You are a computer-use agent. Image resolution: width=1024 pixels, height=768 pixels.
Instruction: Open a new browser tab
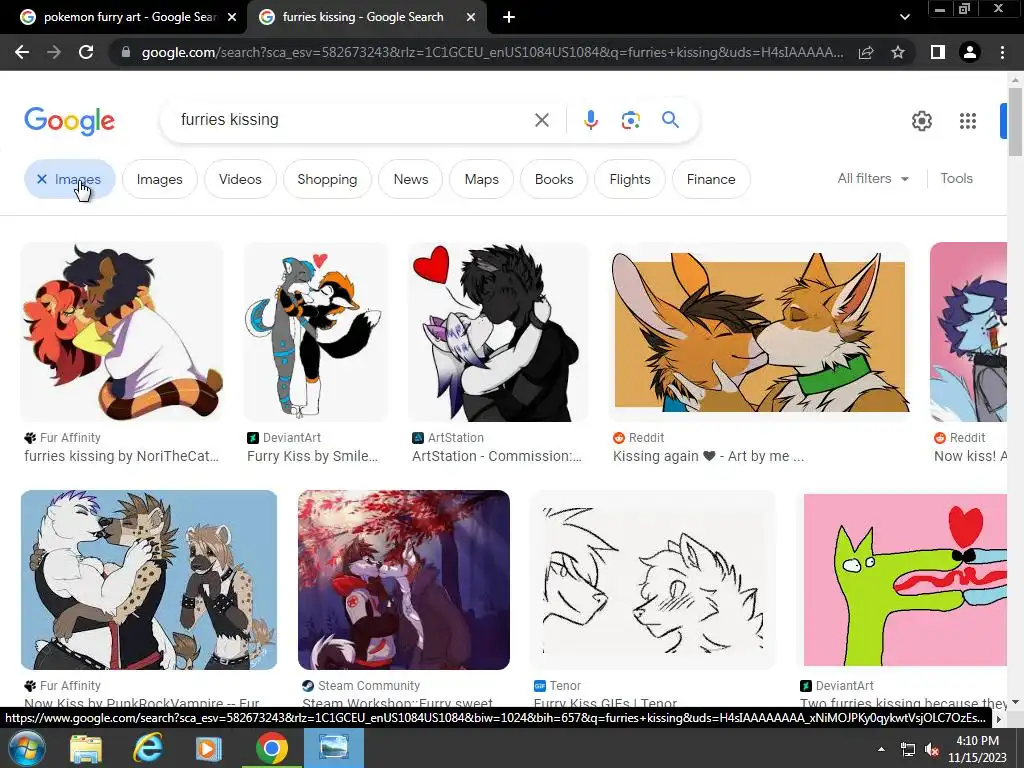pyautogui.click(x=509, y=17)
